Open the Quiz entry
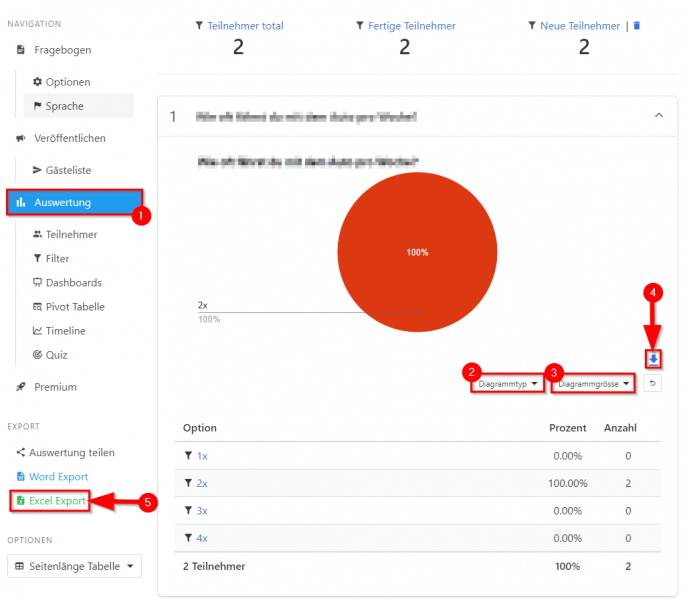 pos(50,354)
